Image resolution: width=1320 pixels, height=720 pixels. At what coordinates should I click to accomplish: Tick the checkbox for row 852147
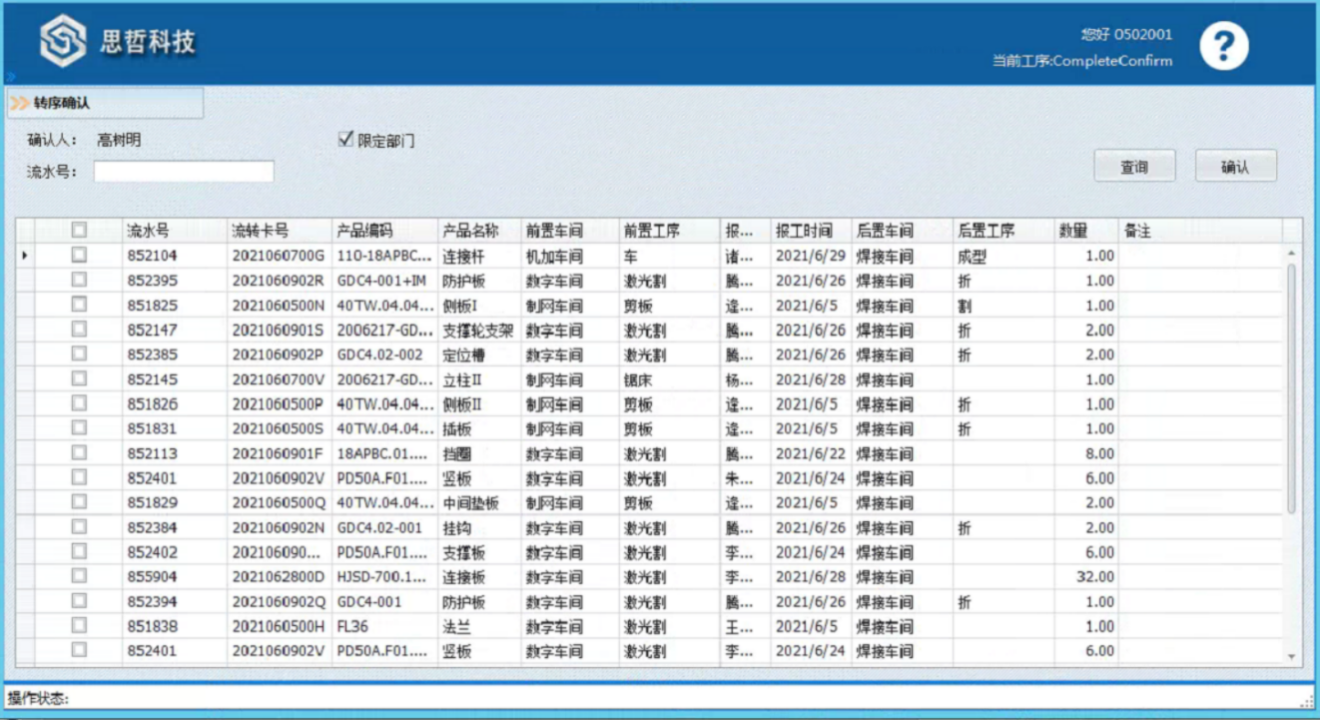[x=79, y=330]
